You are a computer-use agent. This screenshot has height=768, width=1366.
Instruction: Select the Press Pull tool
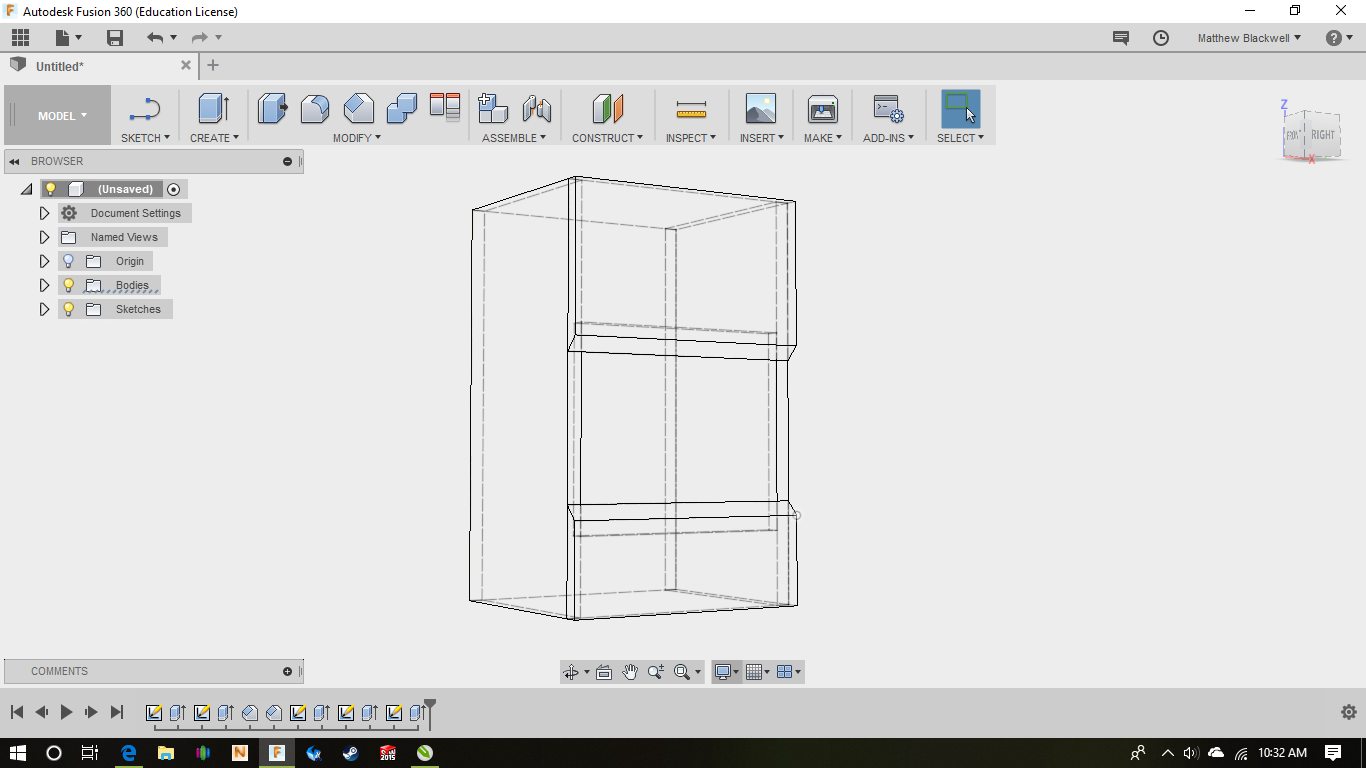click(x=272, y=108)
